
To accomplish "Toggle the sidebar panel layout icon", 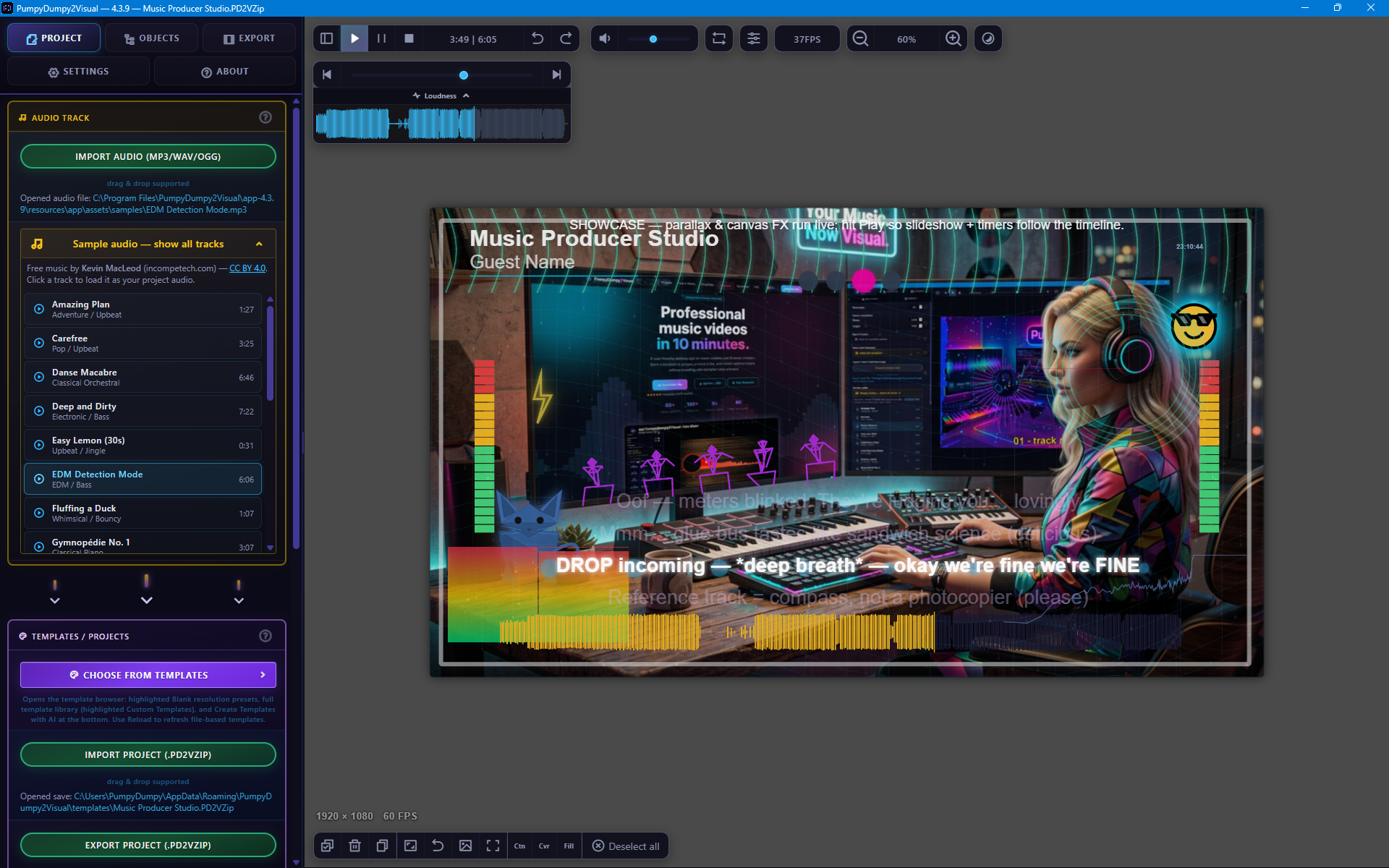I will [326, 38].
